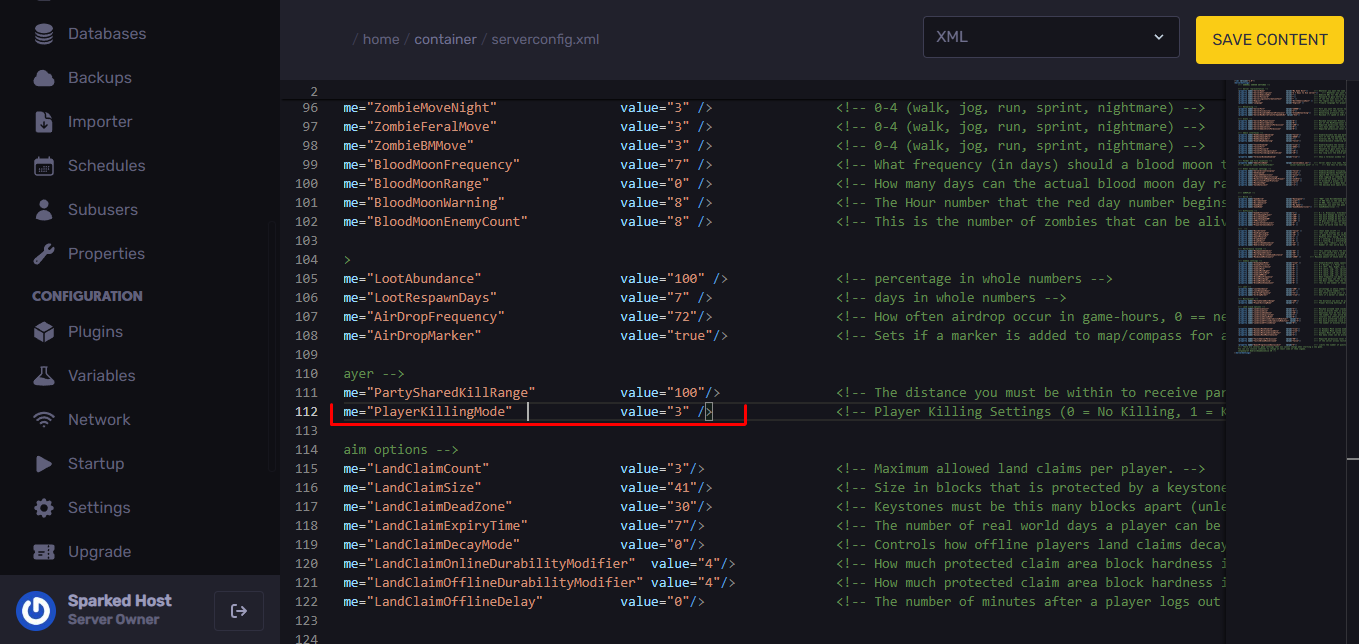Click the Network wifi icon
The height and width of the screenshot is (644, 1359).
(x=44, y=420)
